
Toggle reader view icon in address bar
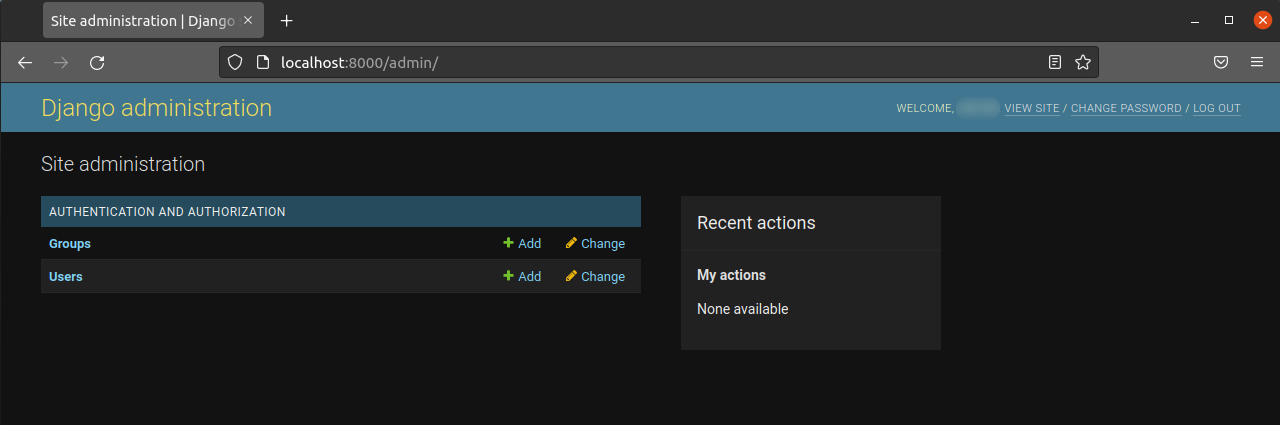pyautogui.click(x=1054, y=62)
